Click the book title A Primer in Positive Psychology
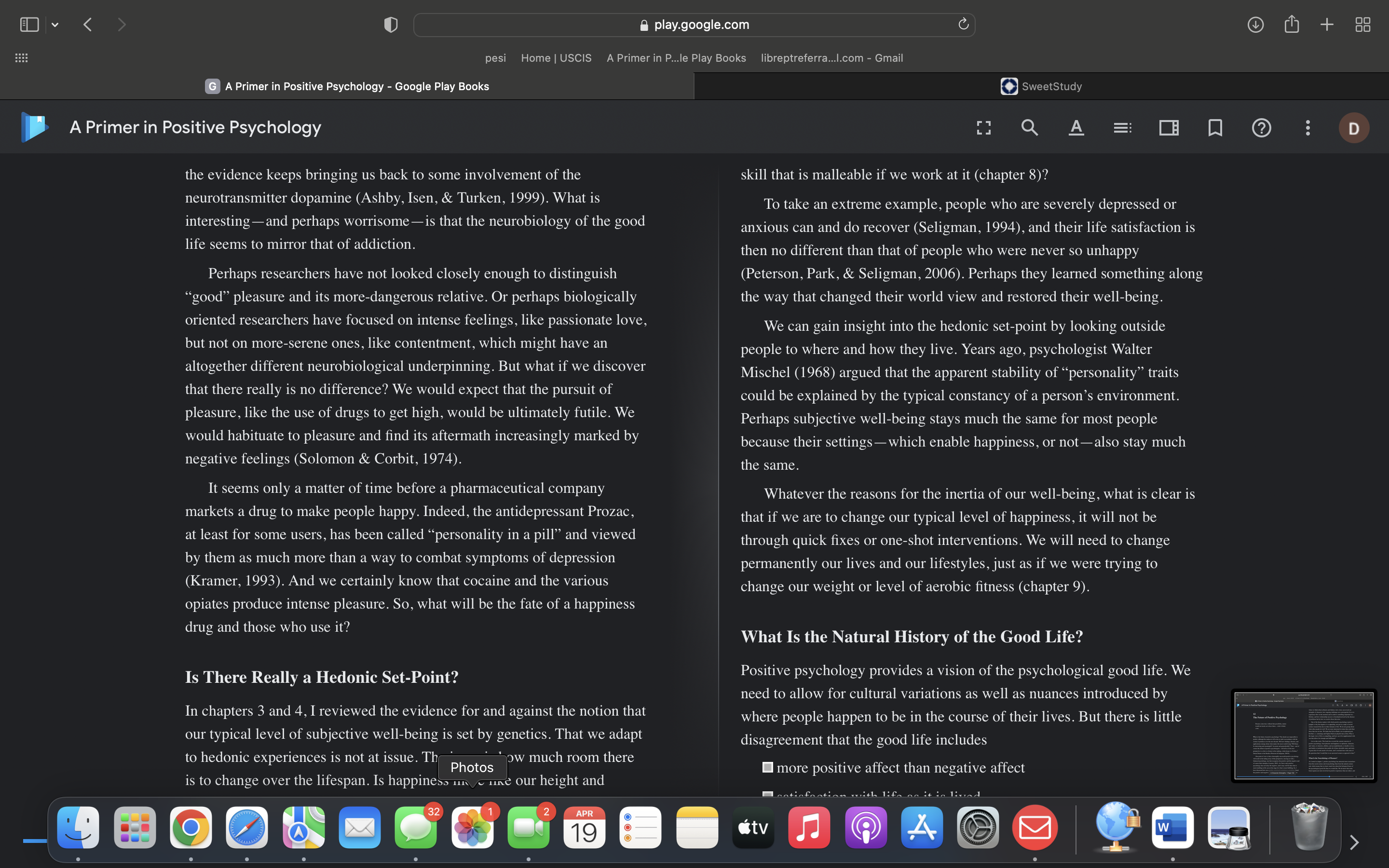 click(x=195, y=127)
